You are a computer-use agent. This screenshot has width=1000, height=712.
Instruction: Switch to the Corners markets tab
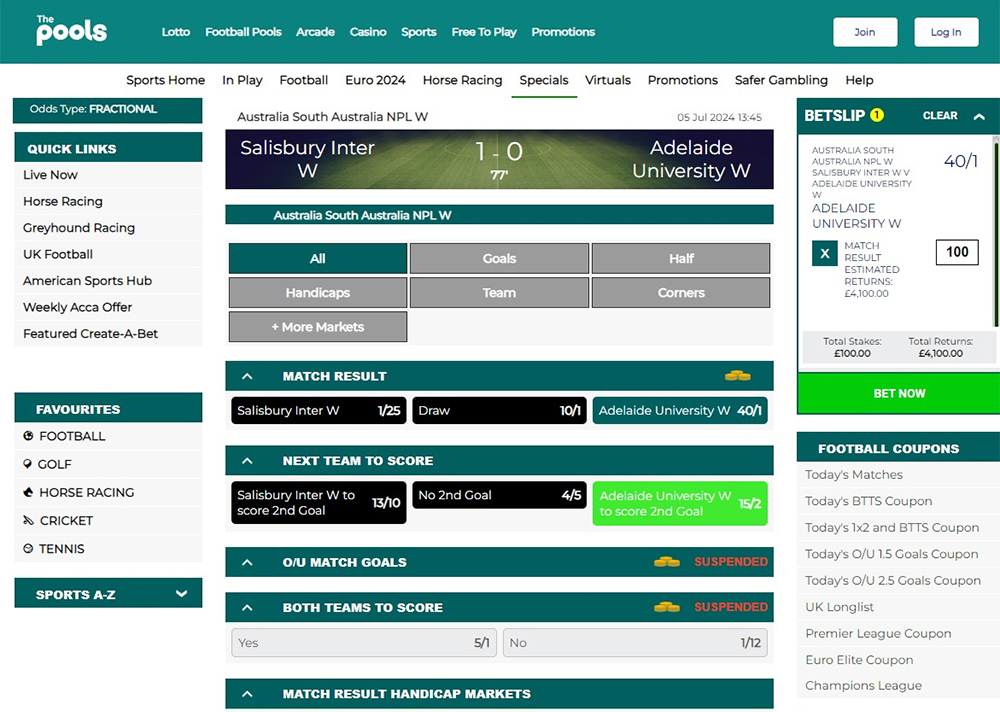[x=681, y=292]
